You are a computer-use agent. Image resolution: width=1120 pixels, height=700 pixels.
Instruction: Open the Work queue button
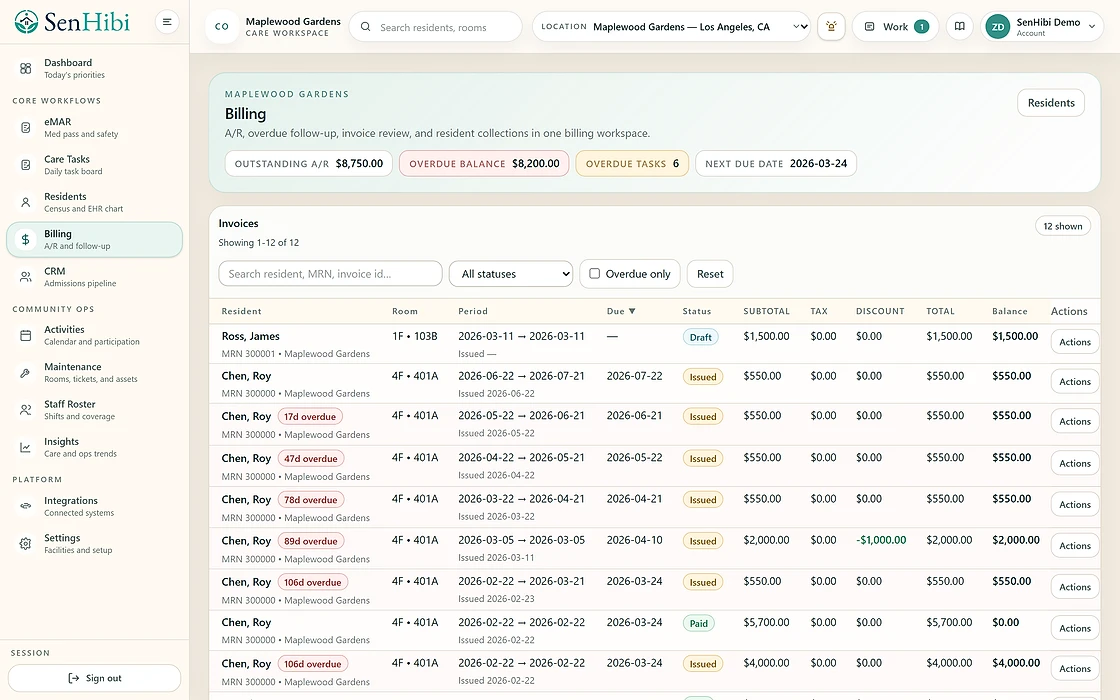896,26
